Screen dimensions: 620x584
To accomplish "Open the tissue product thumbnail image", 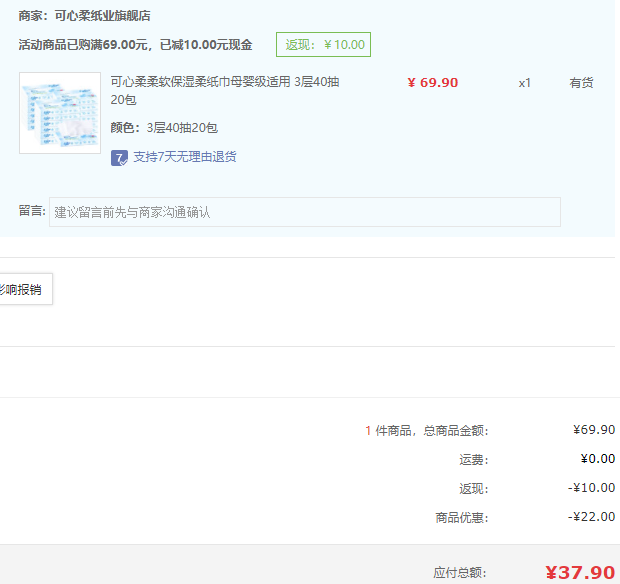I will 60,113.
